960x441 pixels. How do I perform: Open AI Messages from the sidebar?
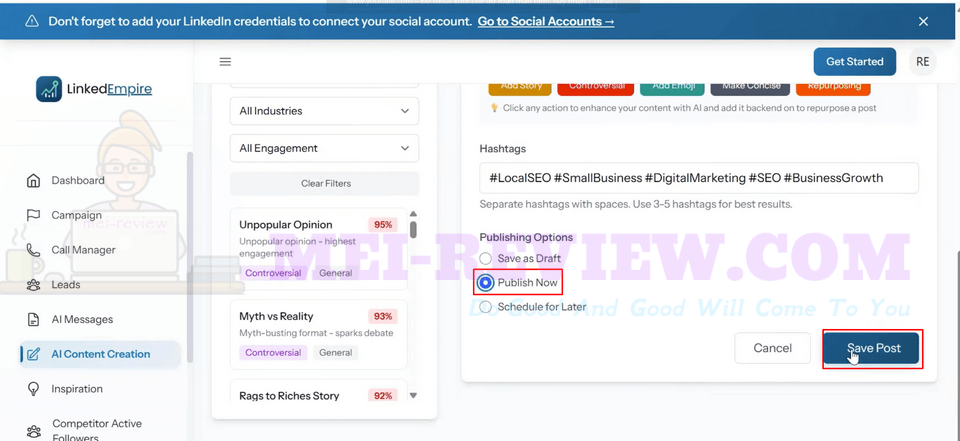pyautogui.click(x=82, y=320)
